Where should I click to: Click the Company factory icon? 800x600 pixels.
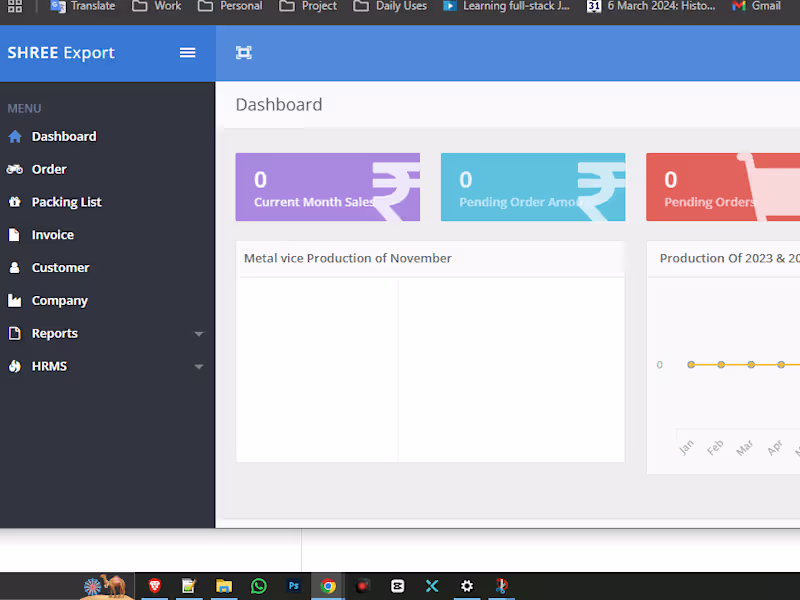click(15, 301)
